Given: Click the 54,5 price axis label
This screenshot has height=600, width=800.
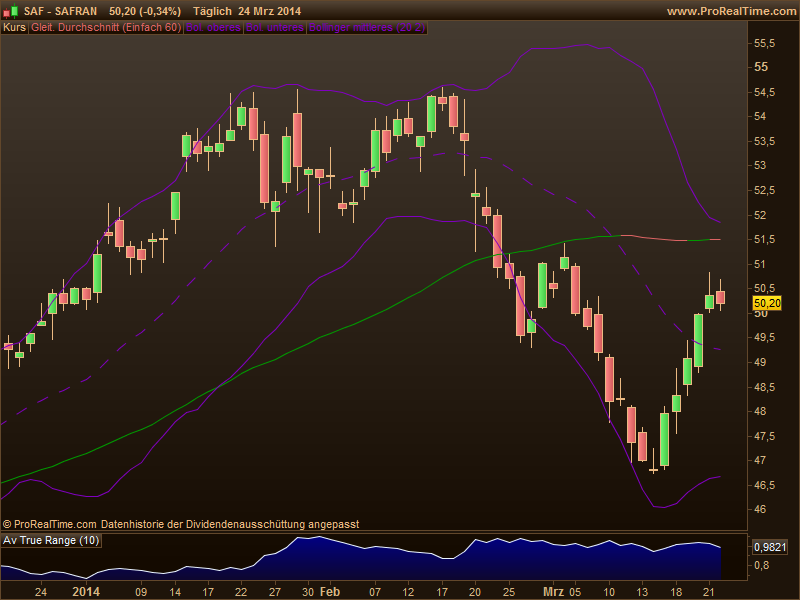Looking at the screenshot, I should click(764, 92).
